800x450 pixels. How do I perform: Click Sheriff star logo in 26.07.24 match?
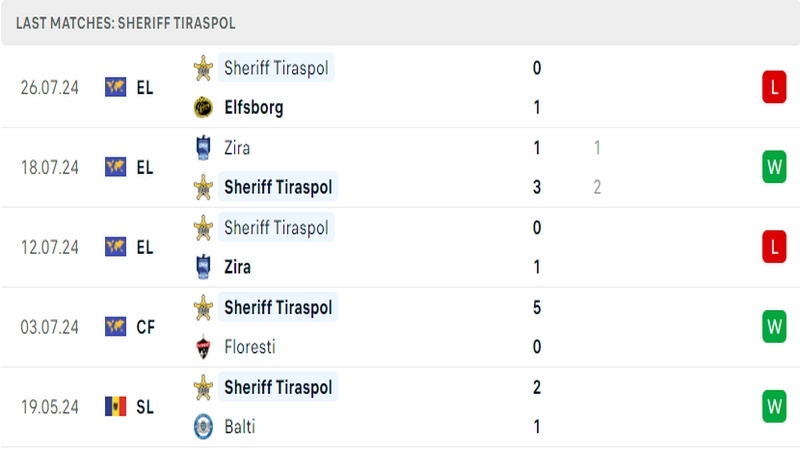point(203,68)
